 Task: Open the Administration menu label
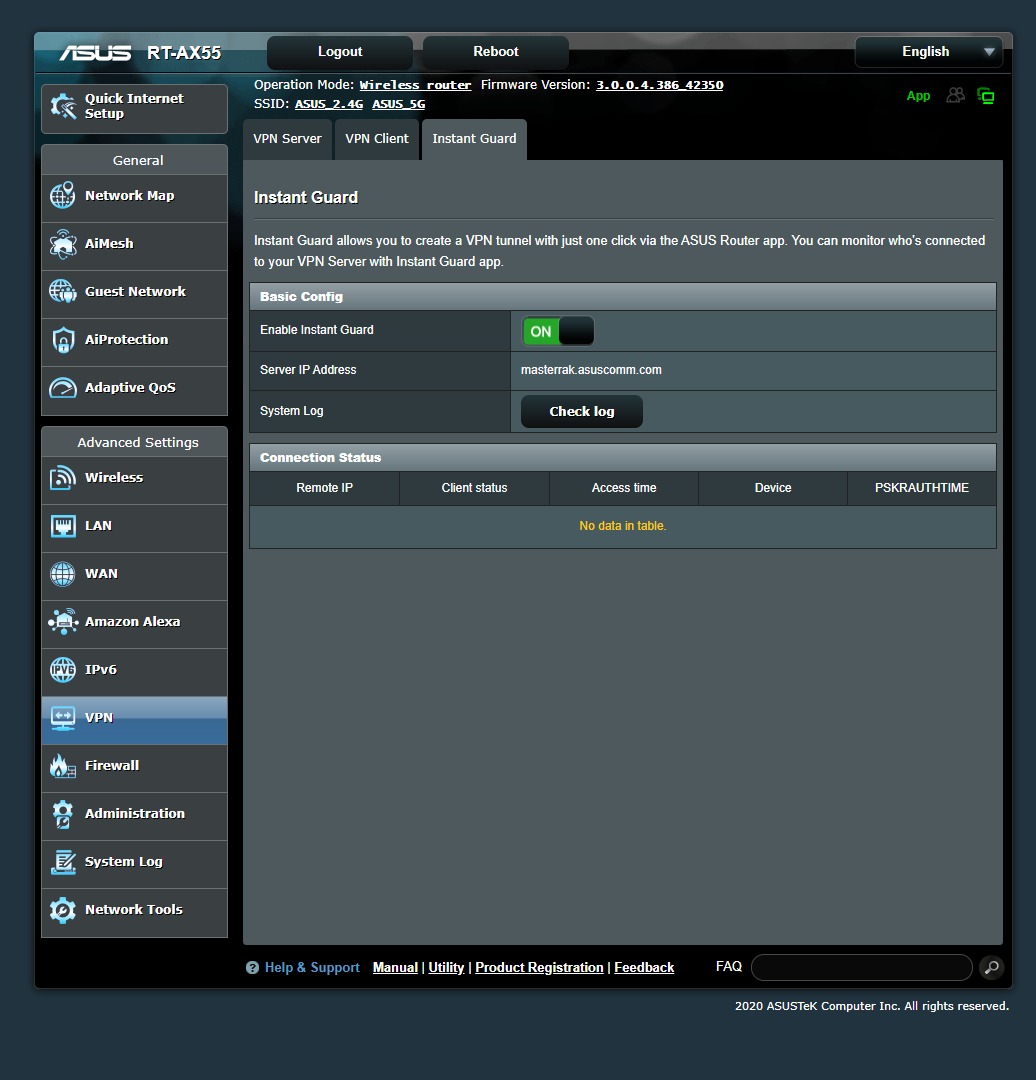click(135, 813)
